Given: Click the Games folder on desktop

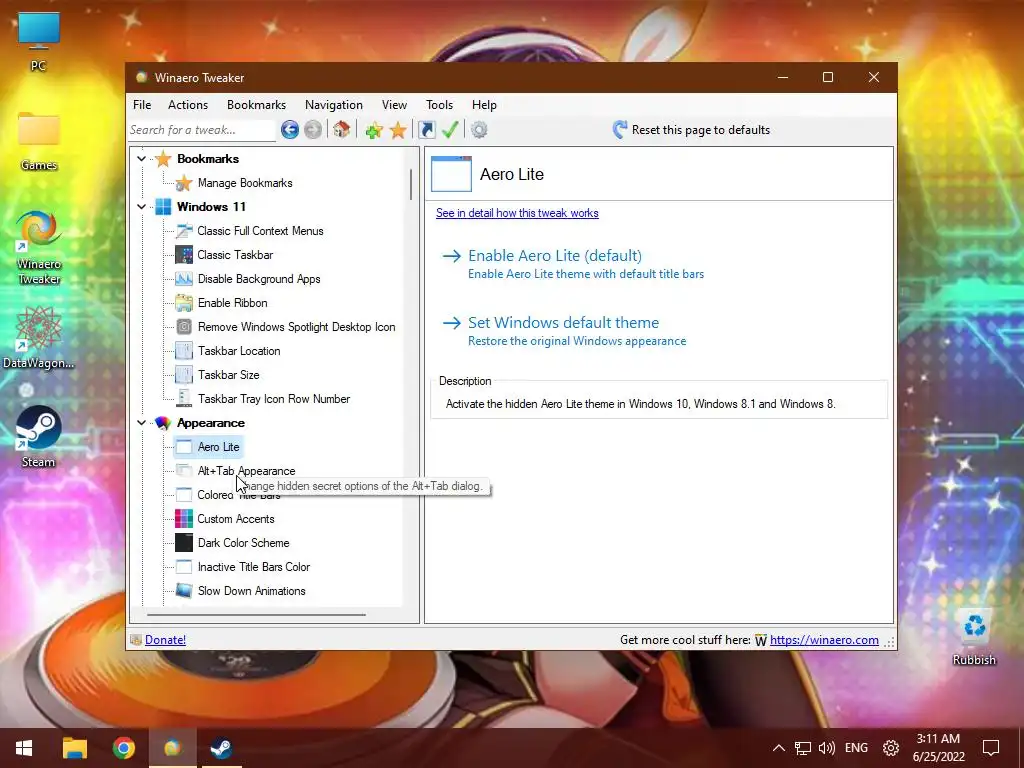Looking at the screenshot, I should tap(39, 140).
